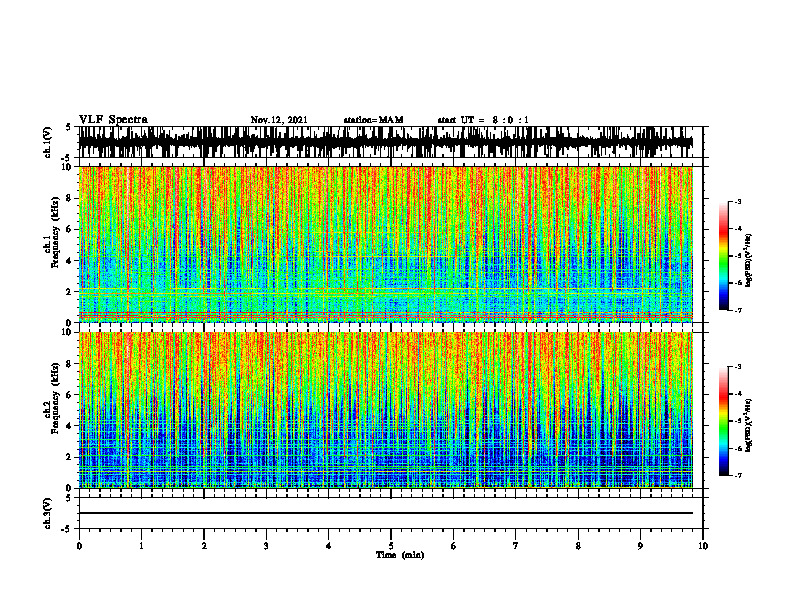
Task: Click the "8" tick on ch.1 frequency axis
Action: click(x=70, y=198)
